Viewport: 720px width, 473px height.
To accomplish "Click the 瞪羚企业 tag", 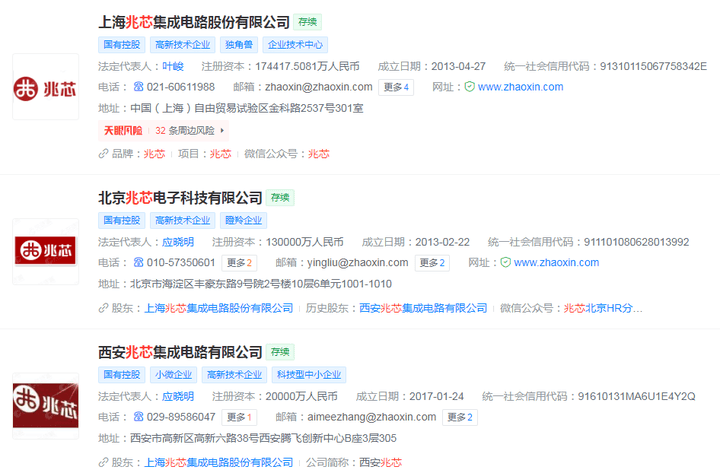I will pos(243,220).
